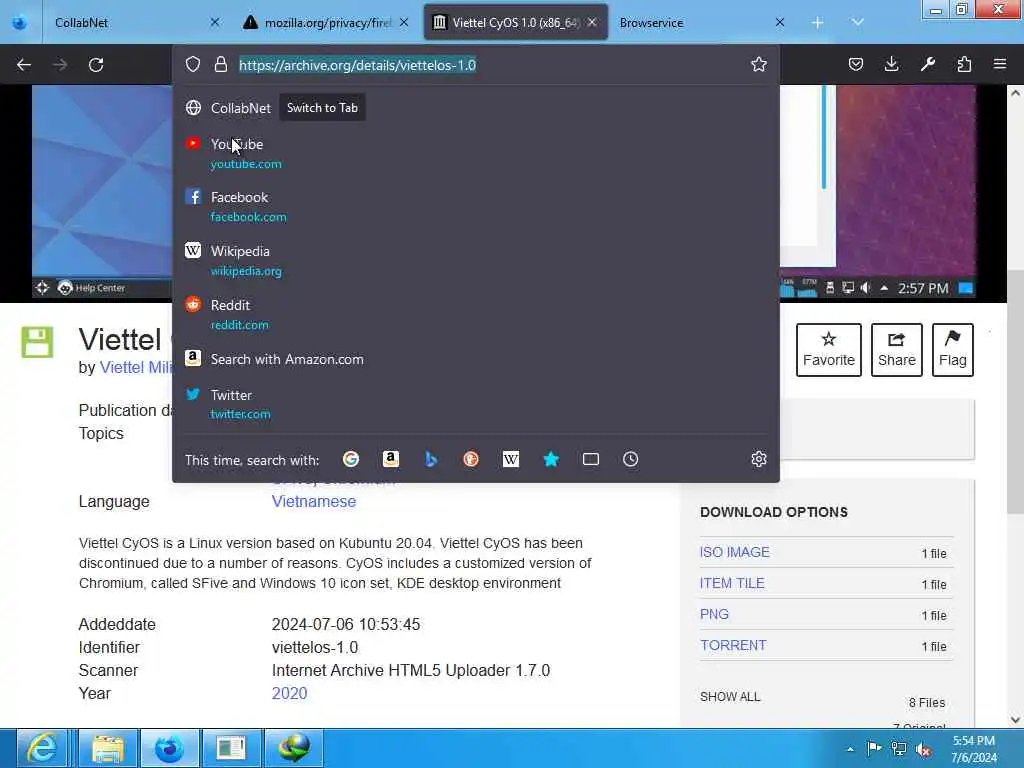1024x768 pixels.
Task: Open File Explorer from taskbar
Action: 108,748
